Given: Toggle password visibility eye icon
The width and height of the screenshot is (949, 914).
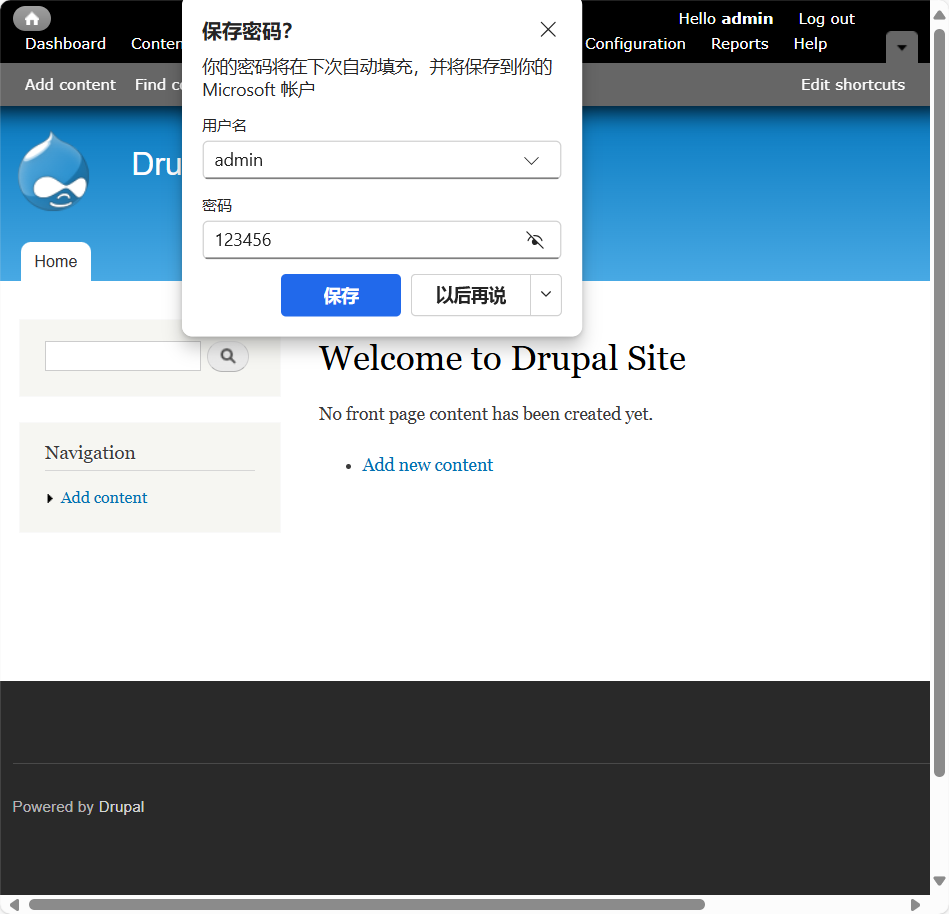Looking at the screenshot, I should click(534, 240).
